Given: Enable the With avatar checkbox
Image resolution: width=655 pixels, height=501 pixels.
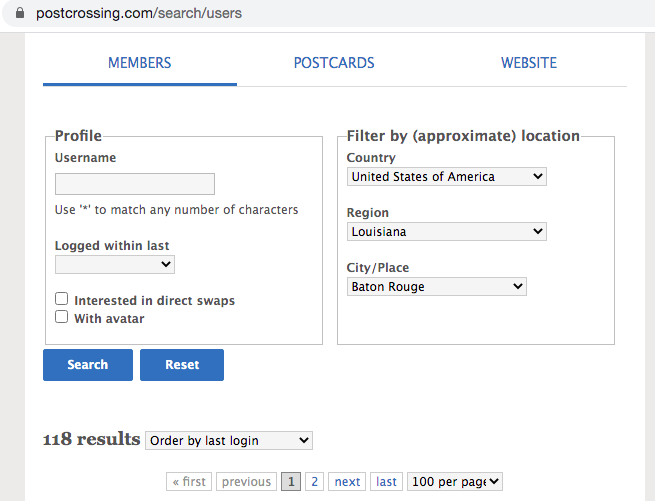Looking at the screenshot, I should [x=61, y=317].
